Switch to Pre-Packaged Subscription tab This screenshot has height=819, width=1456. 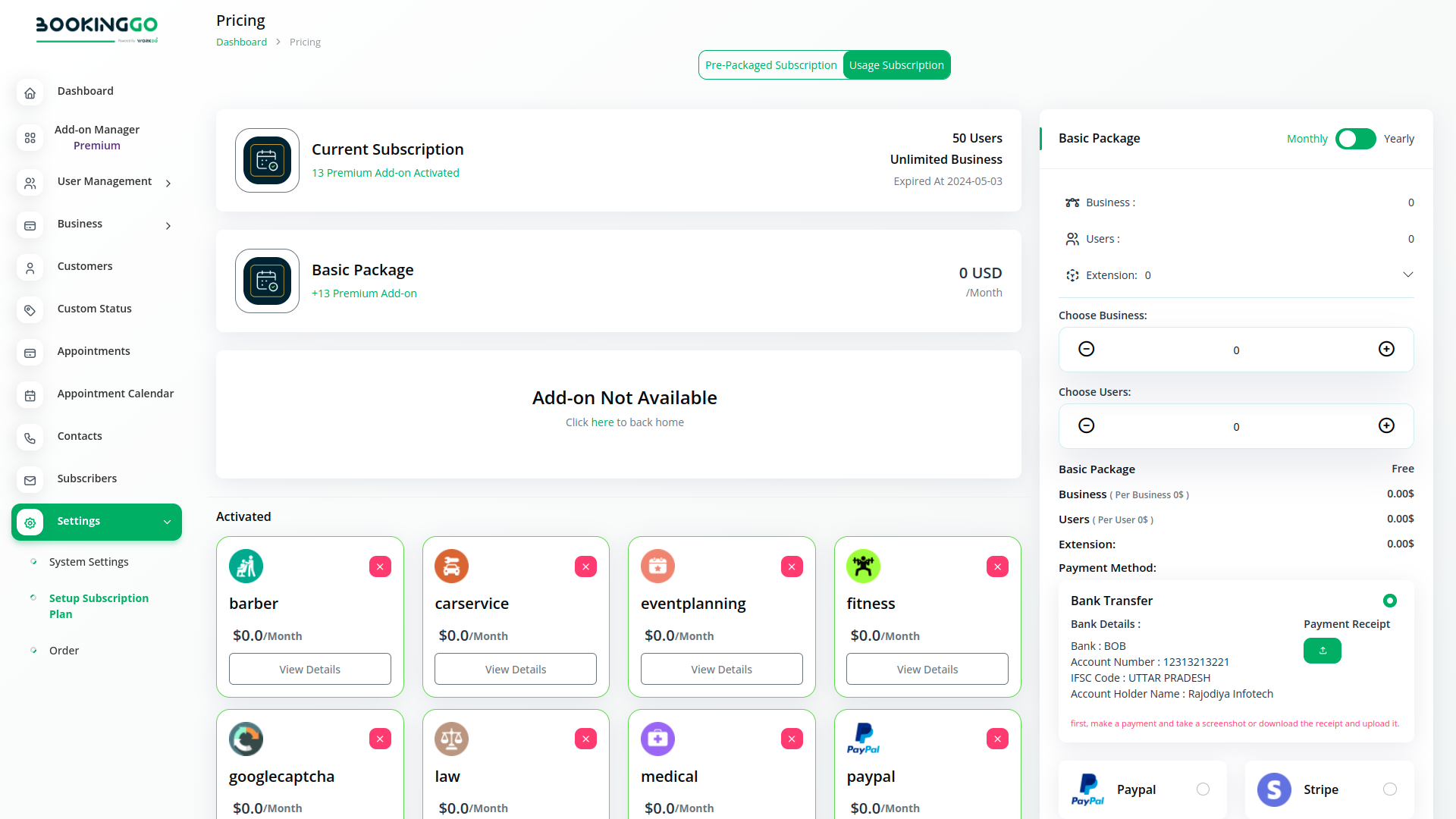pyautogui.click(x=770, y=65)
